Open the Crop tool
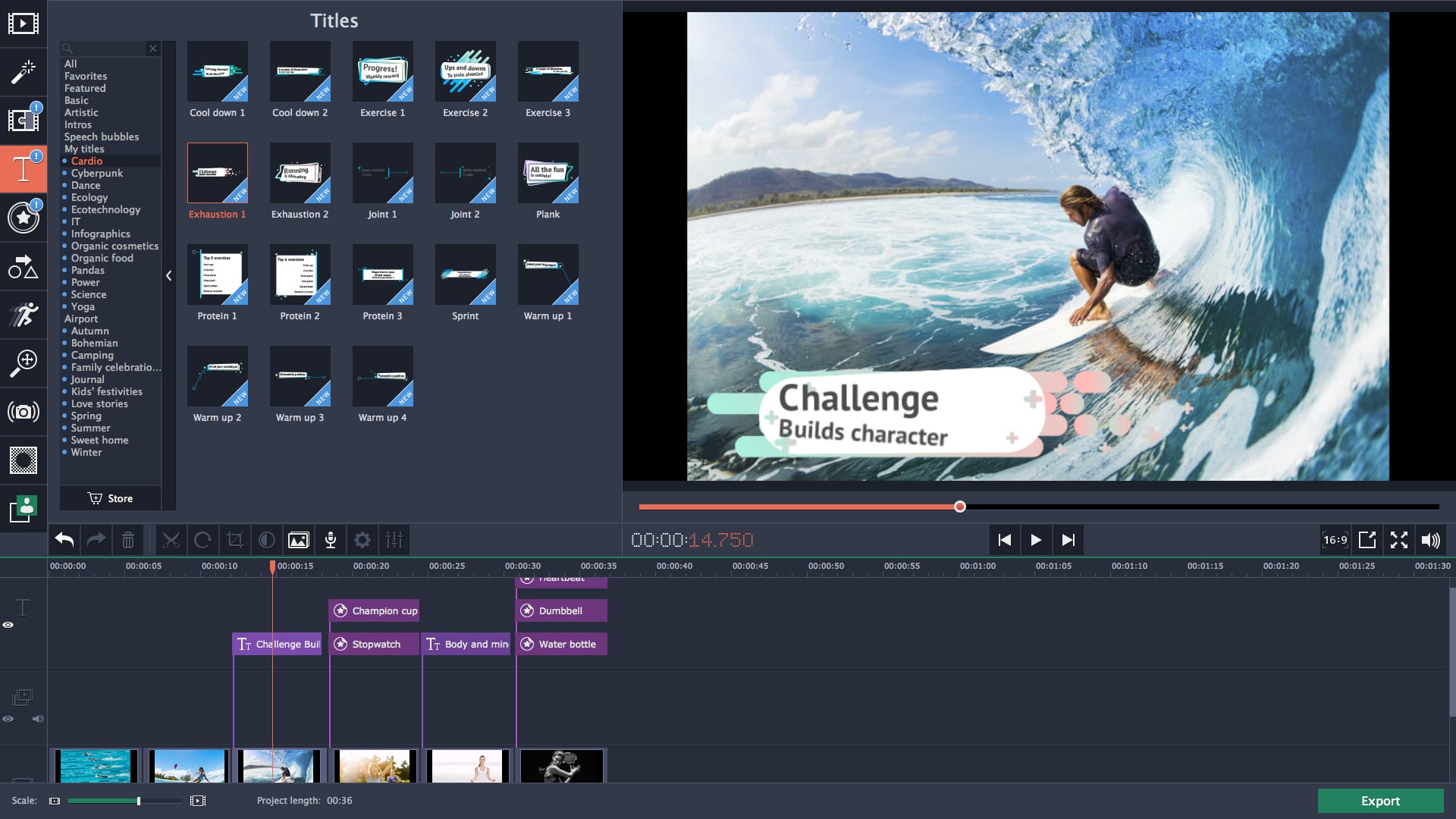Screen dimensions: 1456x819 (235, 540)
